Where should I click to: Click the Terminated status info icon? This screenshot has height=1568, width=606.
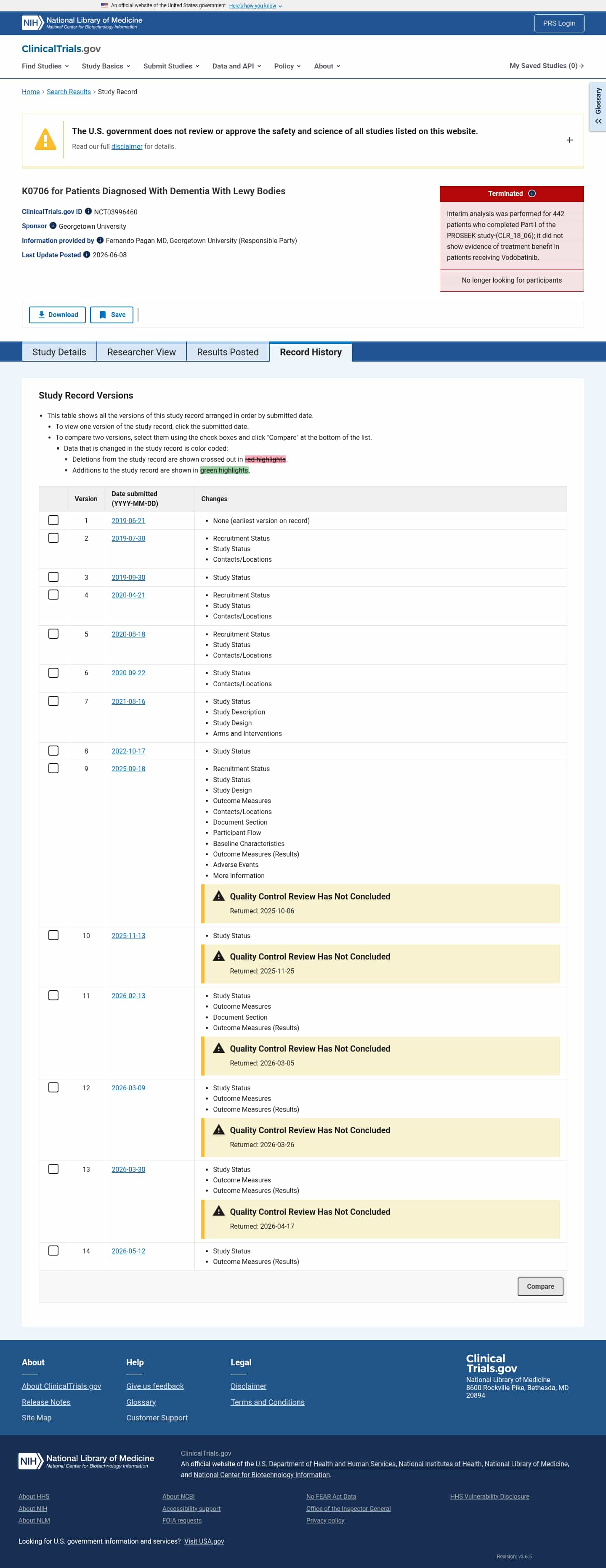(x=532, y=193)
